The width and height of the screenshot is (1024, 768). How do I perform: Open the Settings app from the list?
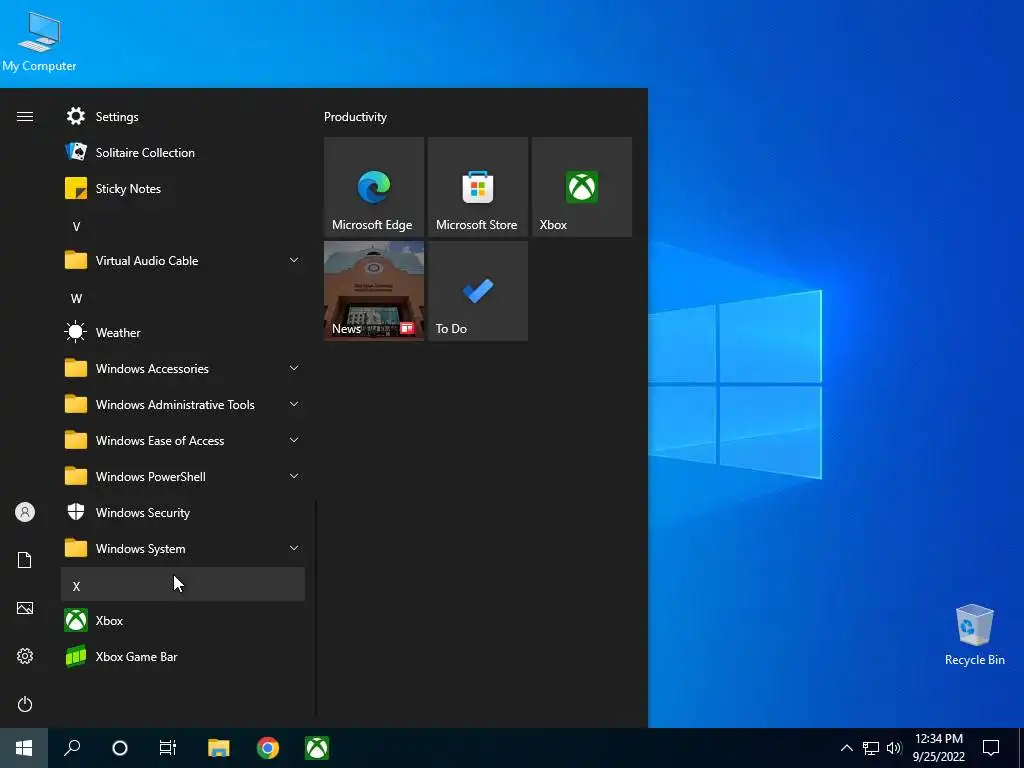pyautogui.click(x=183, y=116)
